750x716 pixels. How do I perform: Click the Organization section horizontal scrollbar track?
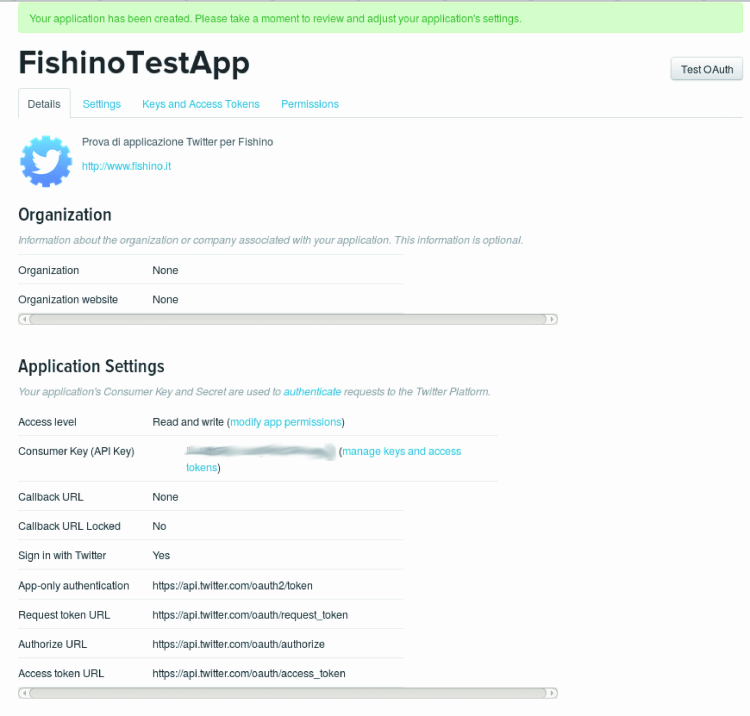point(287,319)
